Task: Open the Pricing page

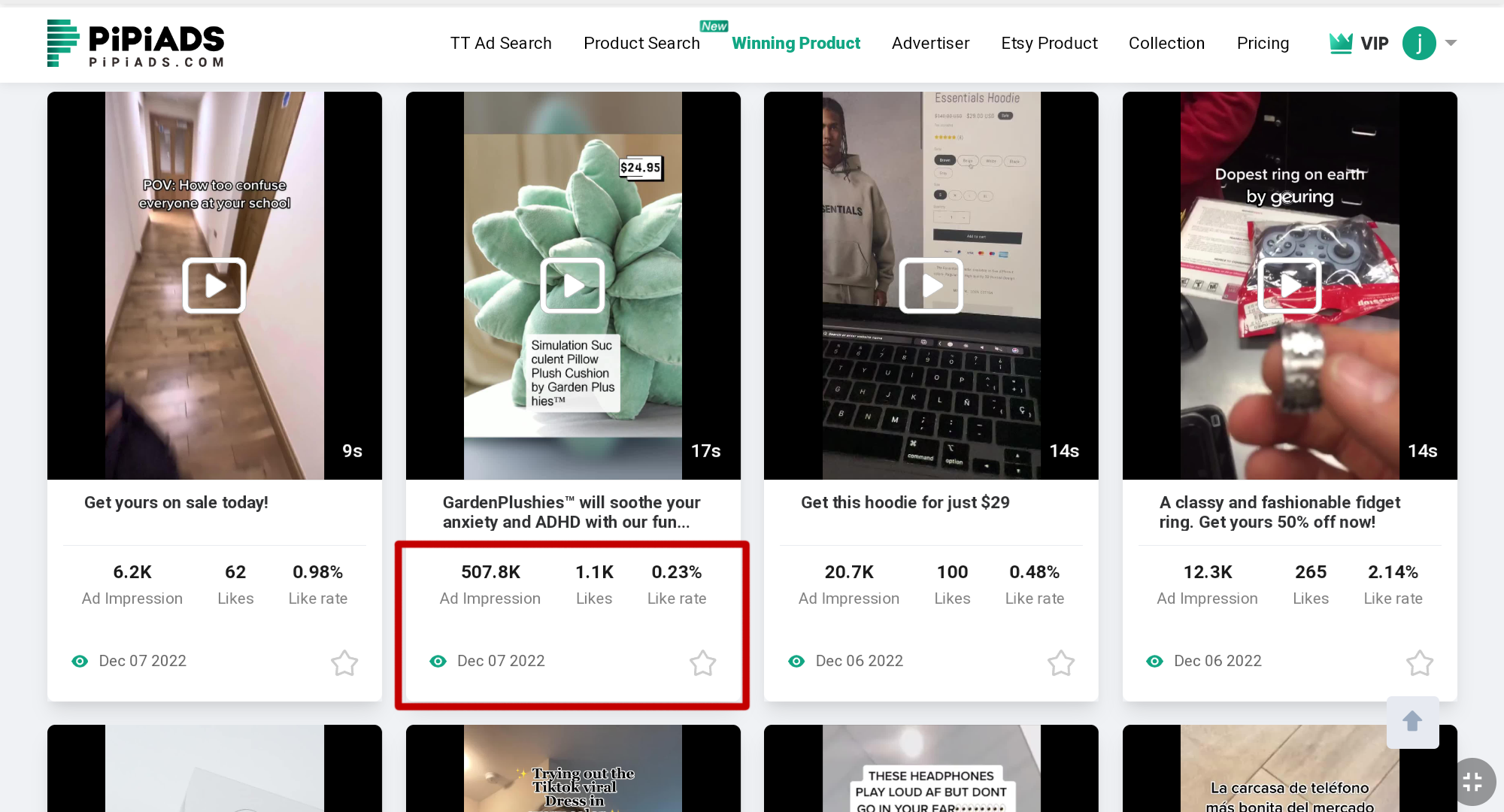Action: click(x=1262, y=43)
